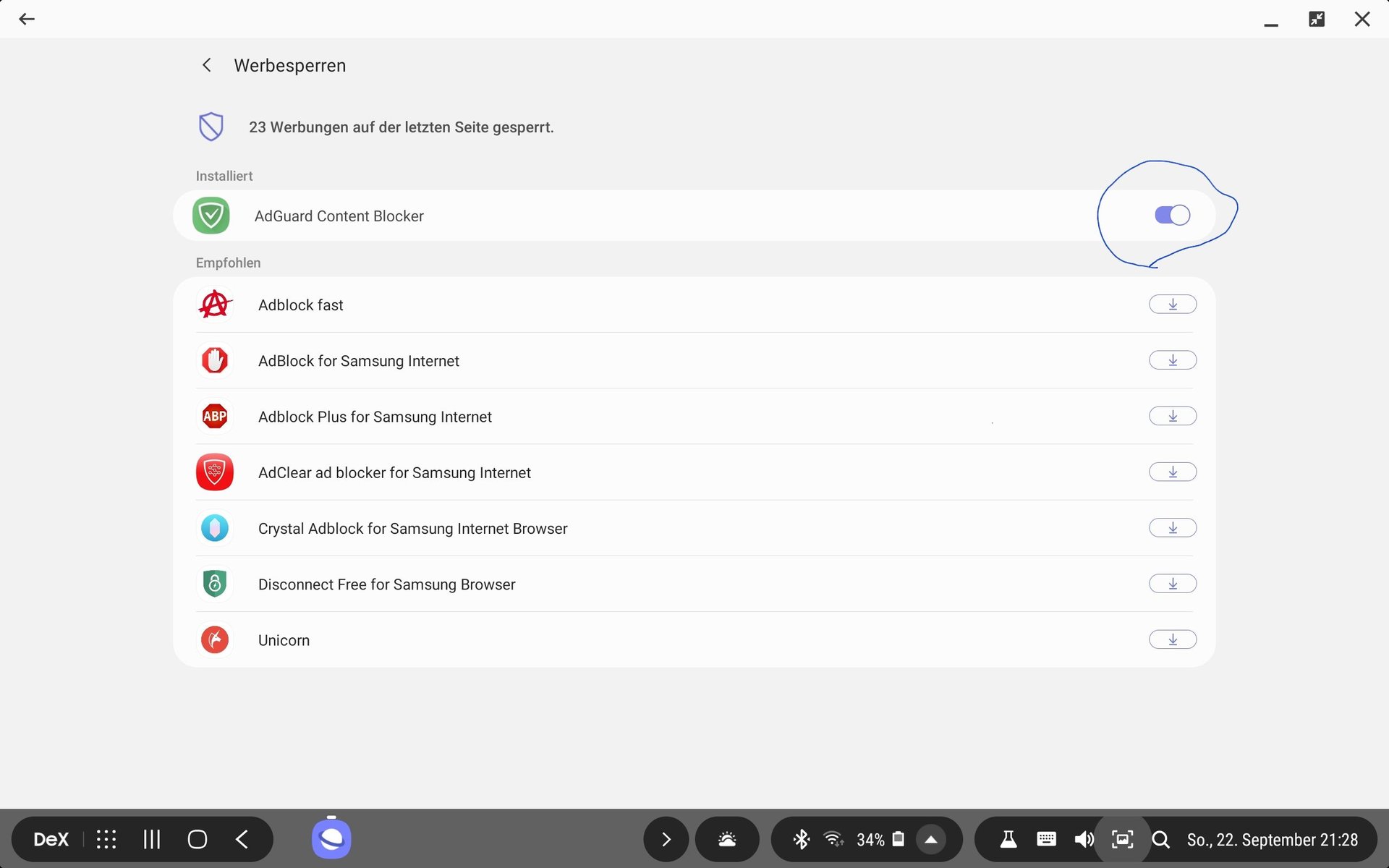Viewport: 1389px width, 868px height.
Task: Open Samsung Internet from the taskbar
Action: (331, 839)
